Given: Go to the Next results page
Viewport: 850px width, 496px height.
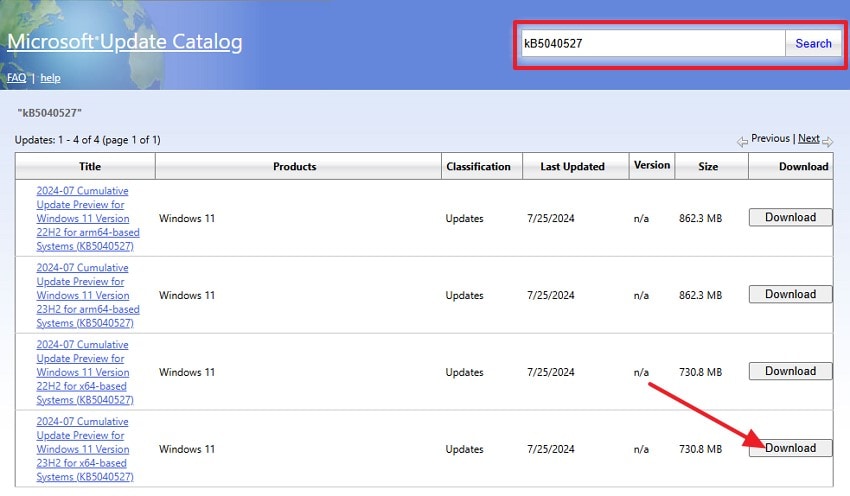Looking at the screenshot, I should coord(808,138).
